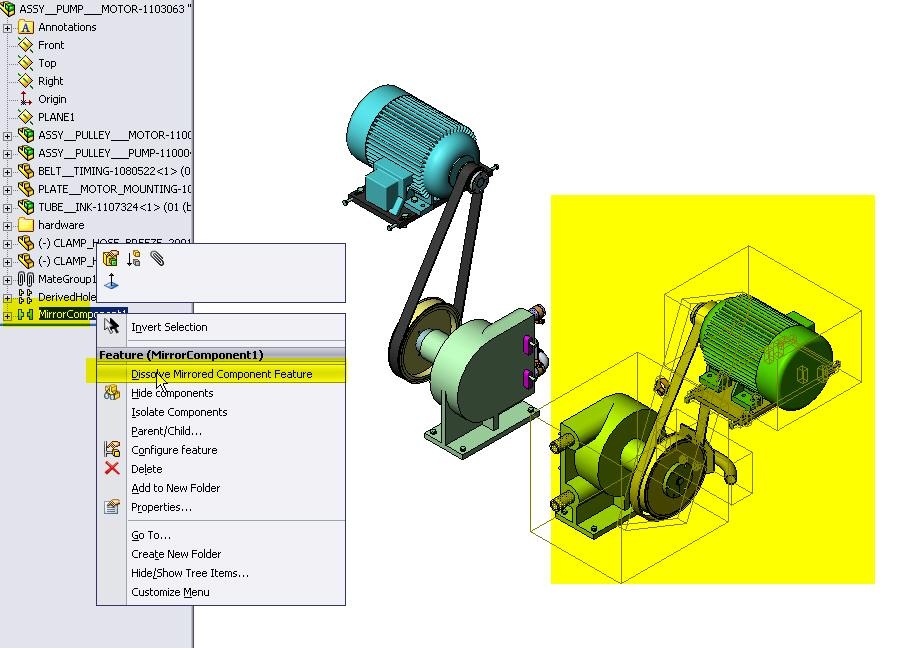Click the green MirrorComponent1 feature icon
The width and height of the screenshot is (922, 648).
pos(26,315)
